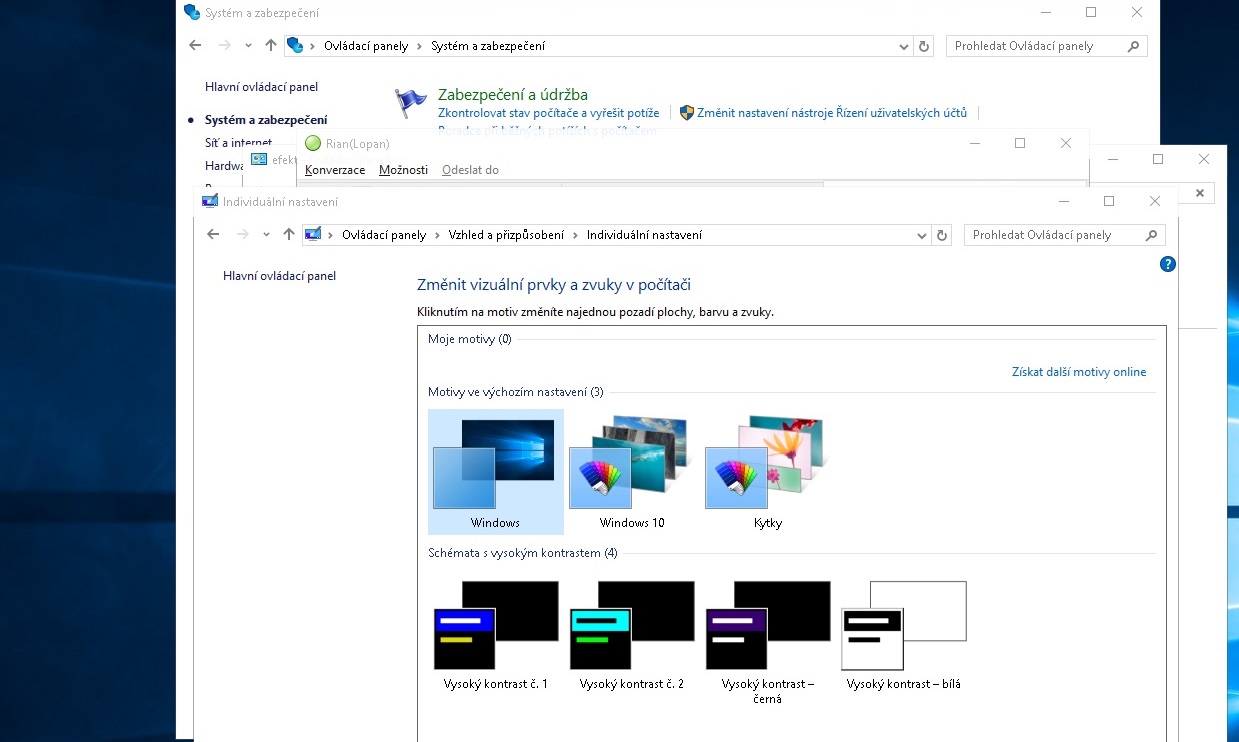
Task: Expand root chevron before Ovládací panely in Systém window
Action: click(x=313, y=46)
